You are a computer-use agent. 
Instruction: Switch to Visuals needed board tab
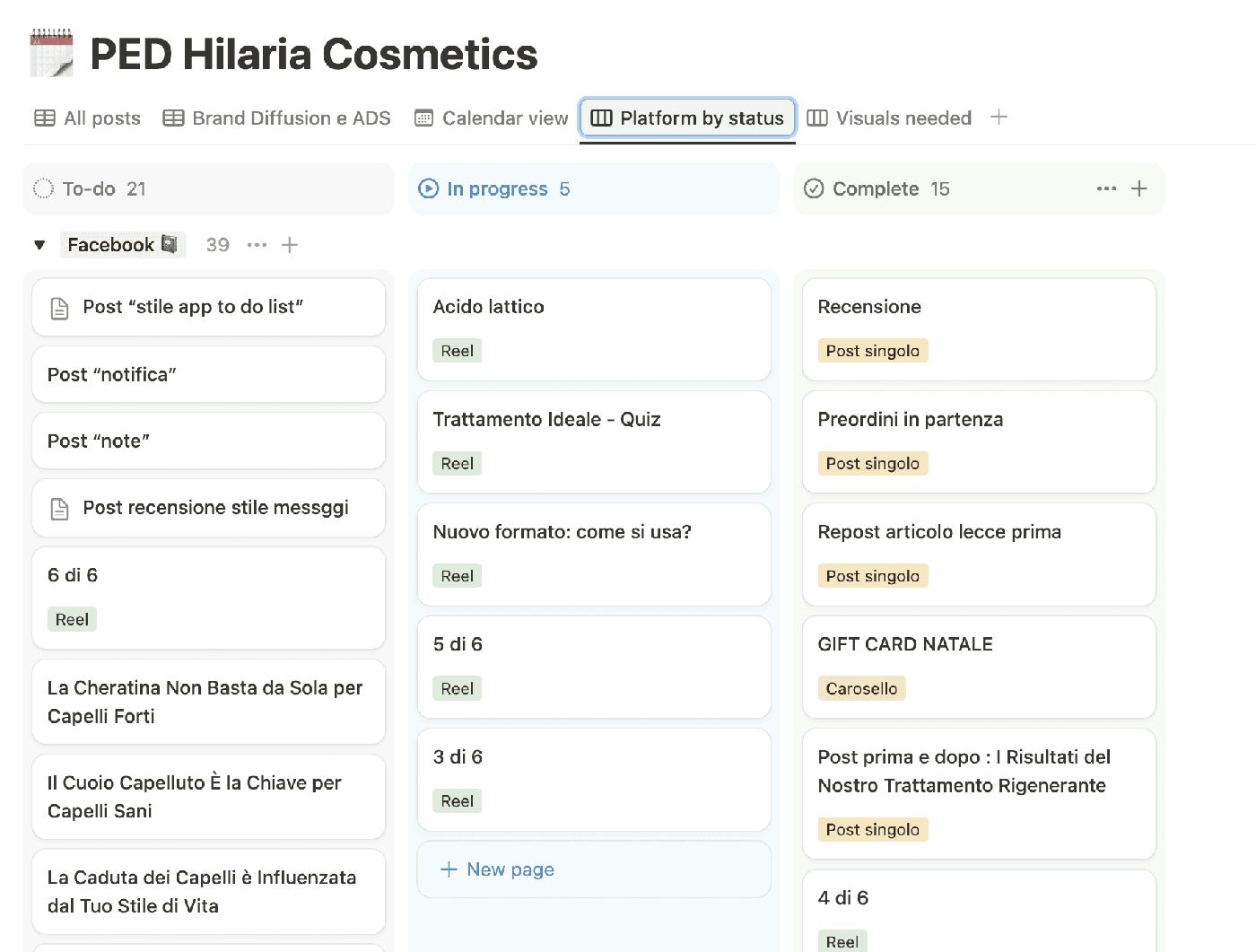(889, 118)
